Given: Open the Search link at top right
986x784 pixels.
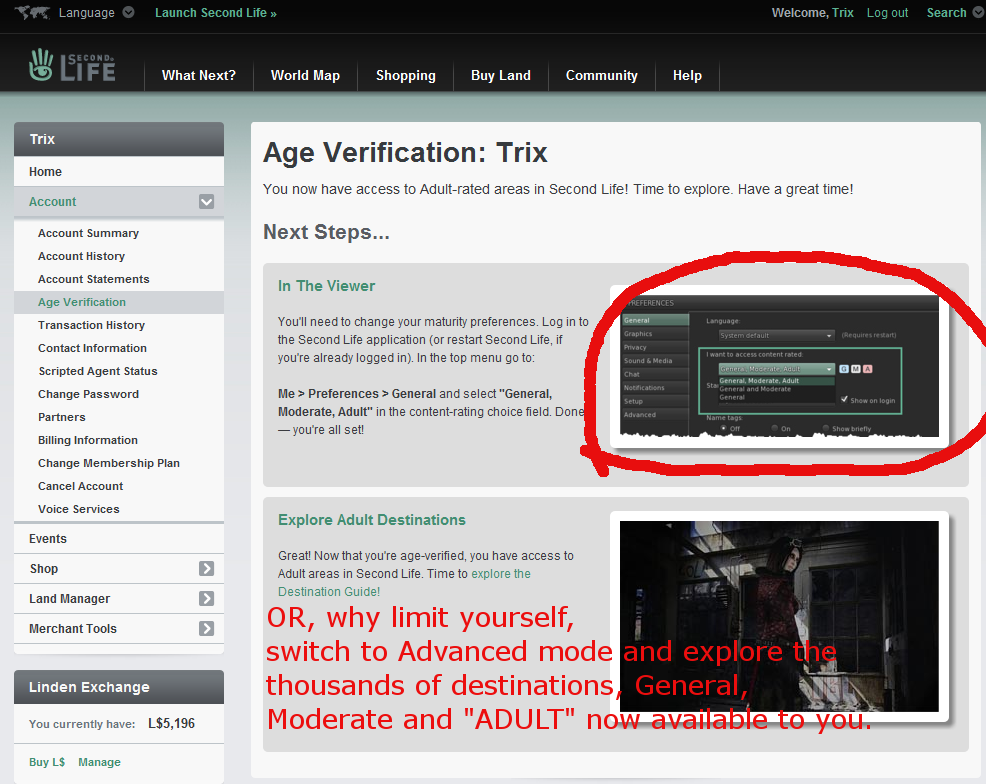Looking at the screenshot, I should (x=946, y=13).
